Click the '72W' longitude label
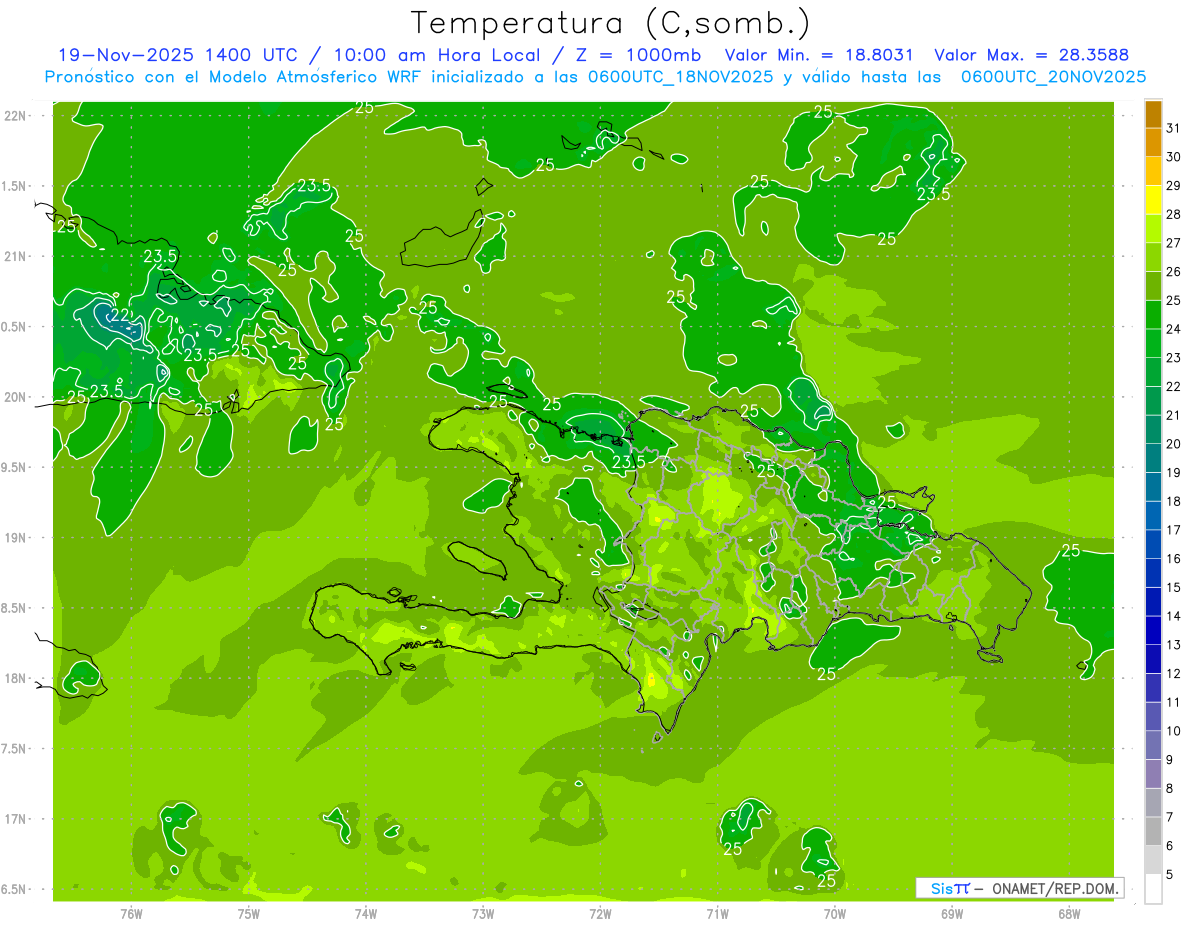 click(x=600, y=913)
